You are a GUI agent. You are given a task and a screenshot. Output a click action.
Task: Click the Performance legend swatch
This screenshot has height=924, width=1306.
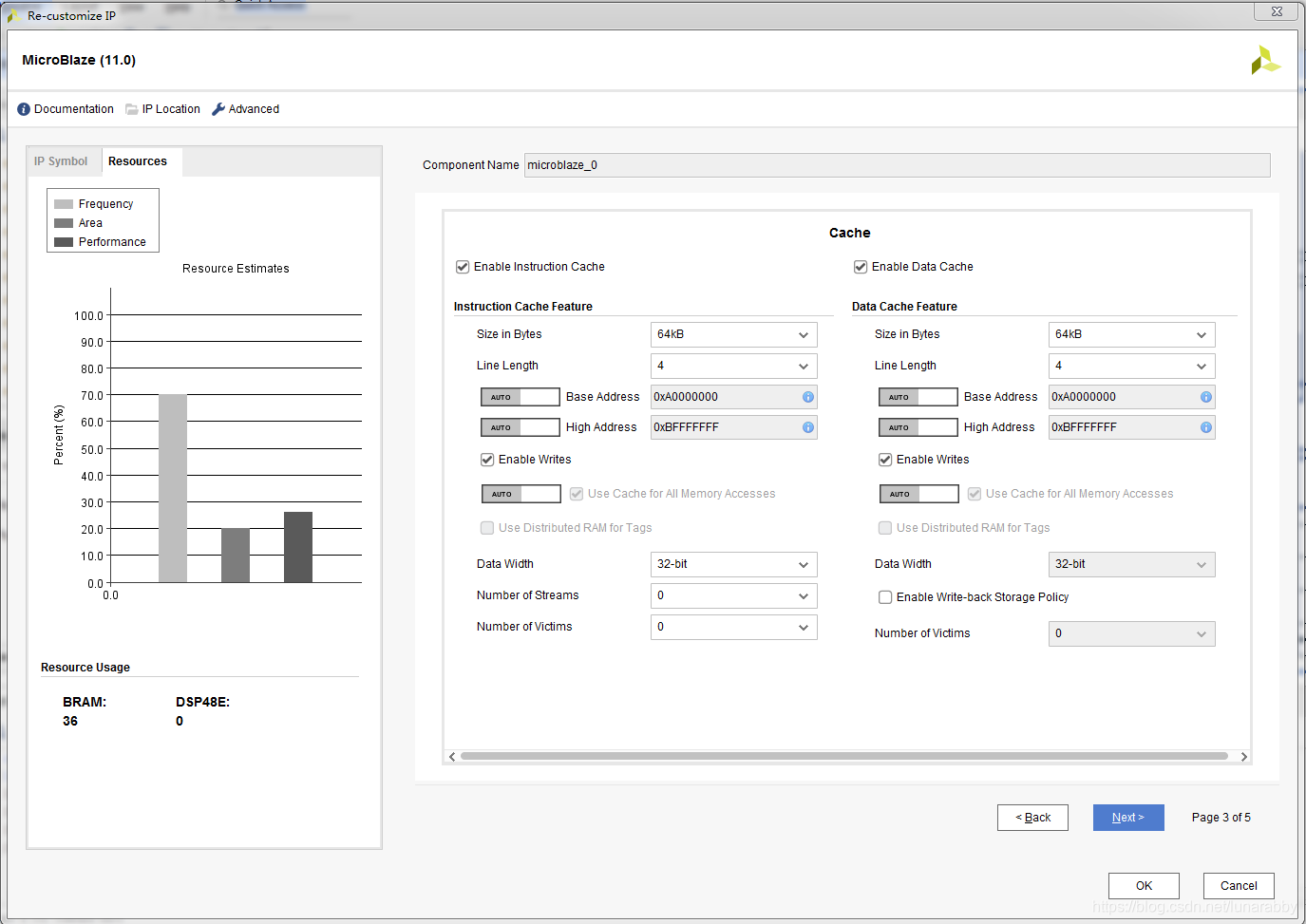(64, 242)
